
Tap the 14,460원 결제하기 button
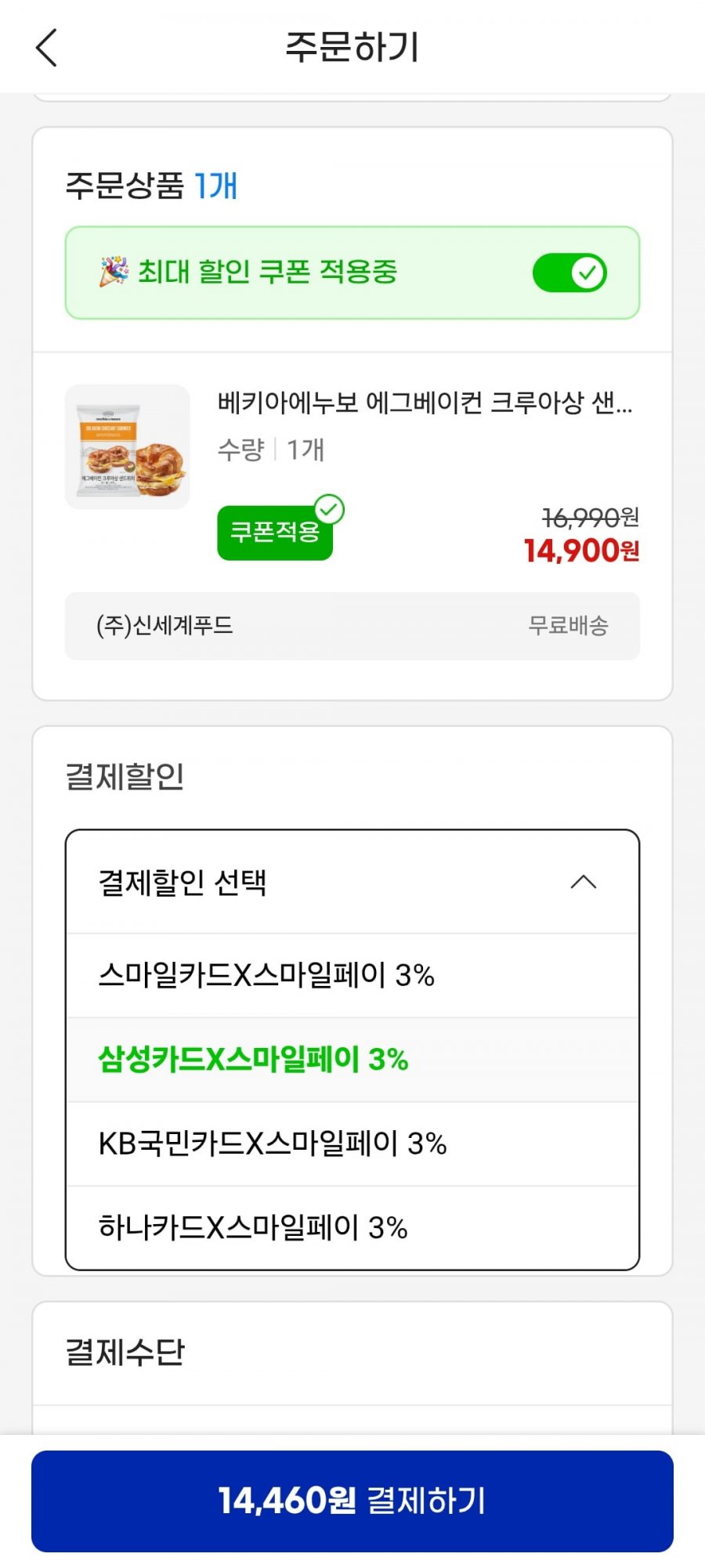(x=352, y=1501)
